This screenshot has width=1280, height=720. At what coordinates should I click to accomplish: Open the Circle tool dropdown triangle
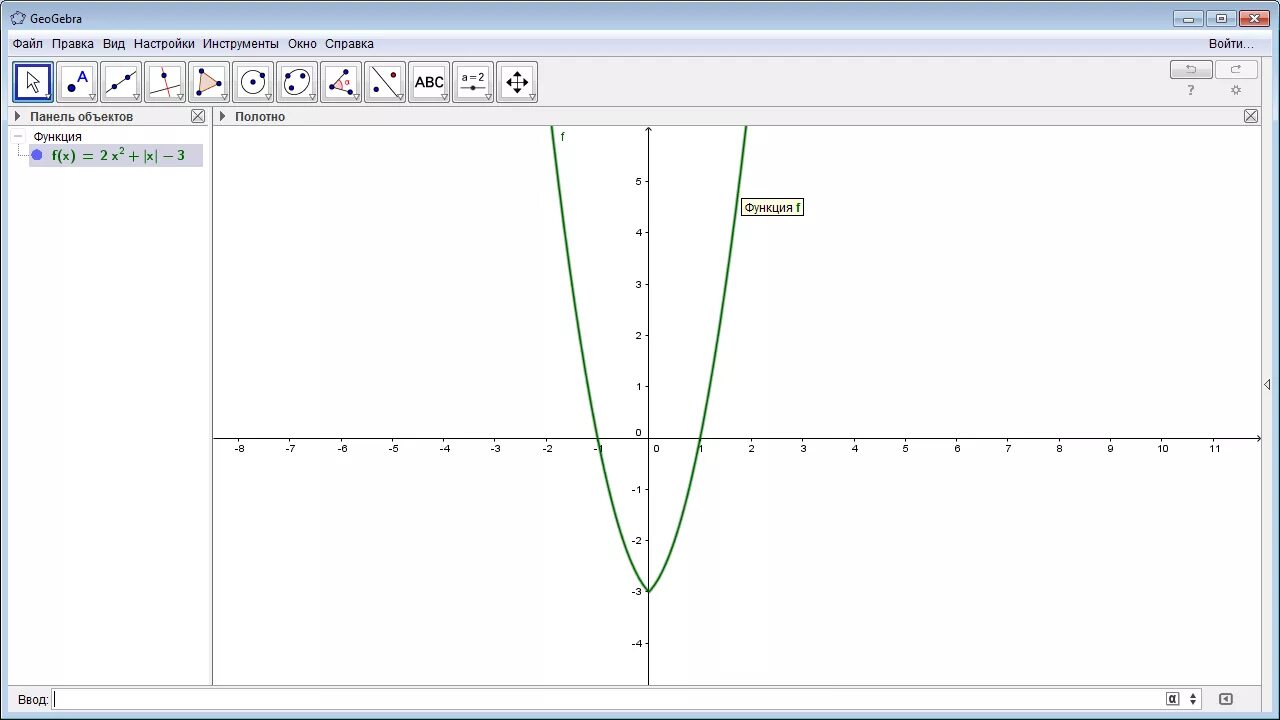[x=268, y=97]
